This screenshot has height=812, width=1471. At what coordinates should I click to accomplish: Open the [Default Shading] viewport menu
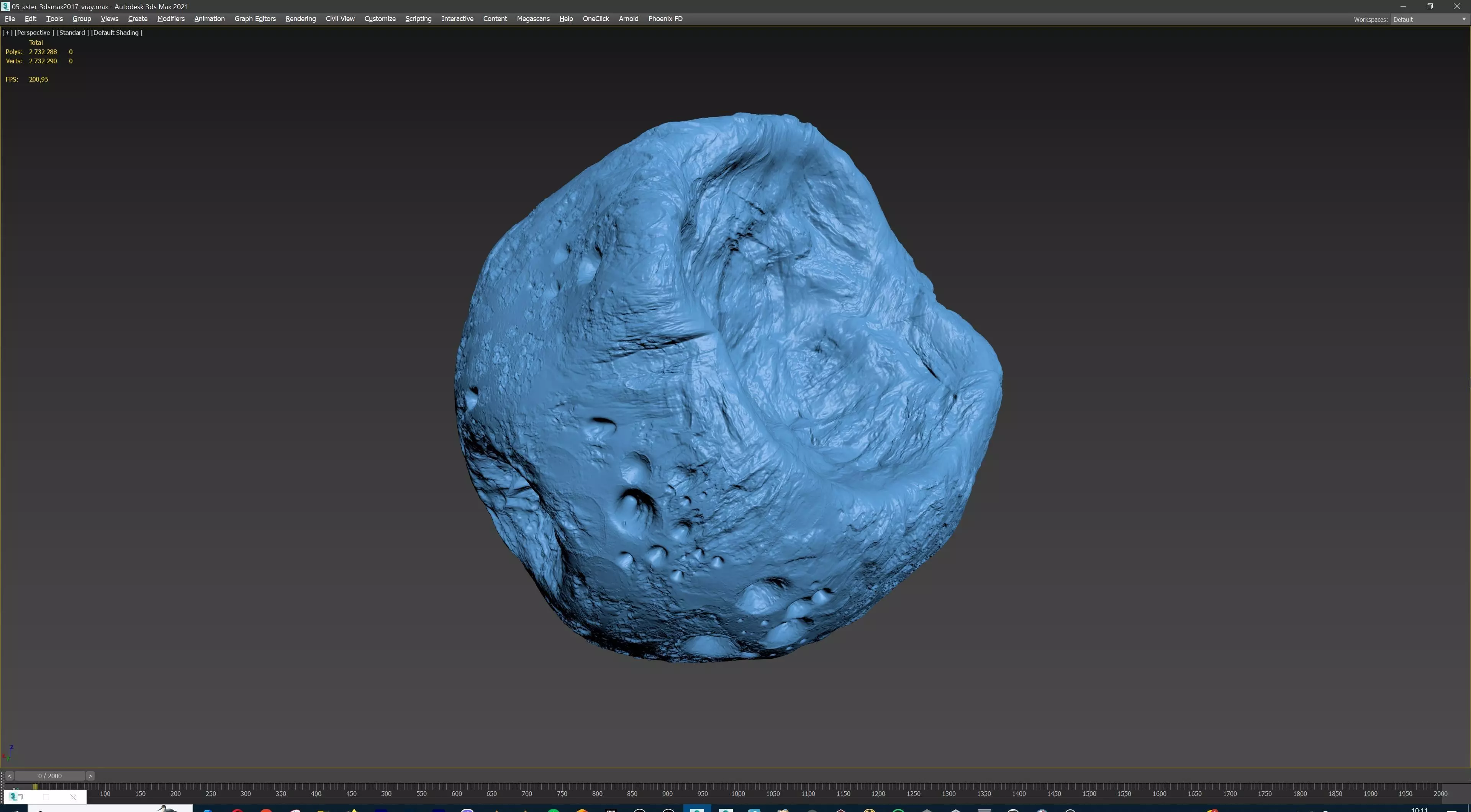[116, 33]
